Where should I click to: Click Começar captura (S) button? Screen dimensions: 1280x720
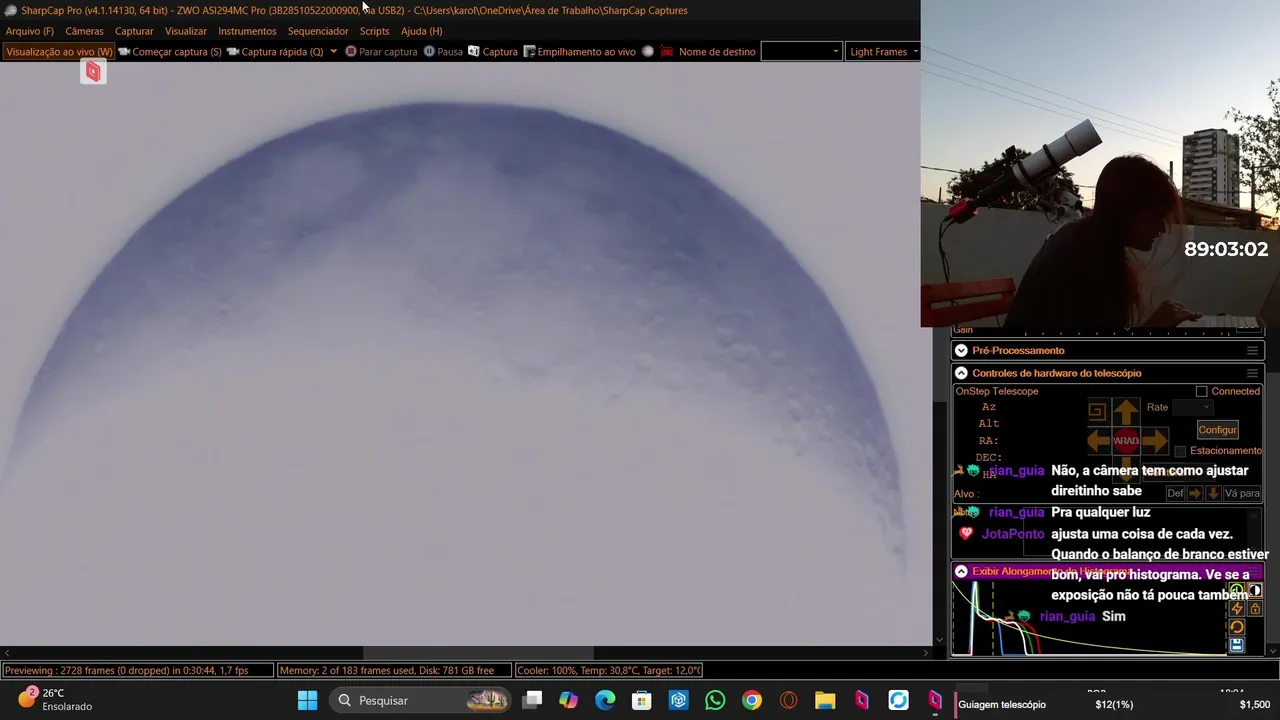pyautogui.click(x=170, y=52)
